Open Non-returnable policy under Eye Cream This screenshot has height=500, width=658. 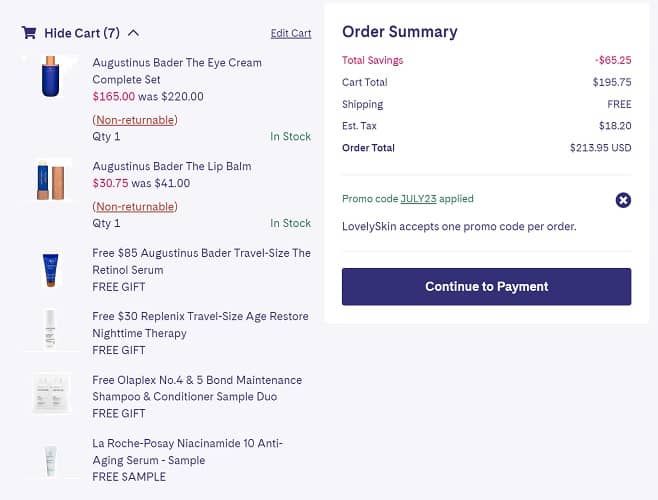pyautogui.click(x=135, y=120)
